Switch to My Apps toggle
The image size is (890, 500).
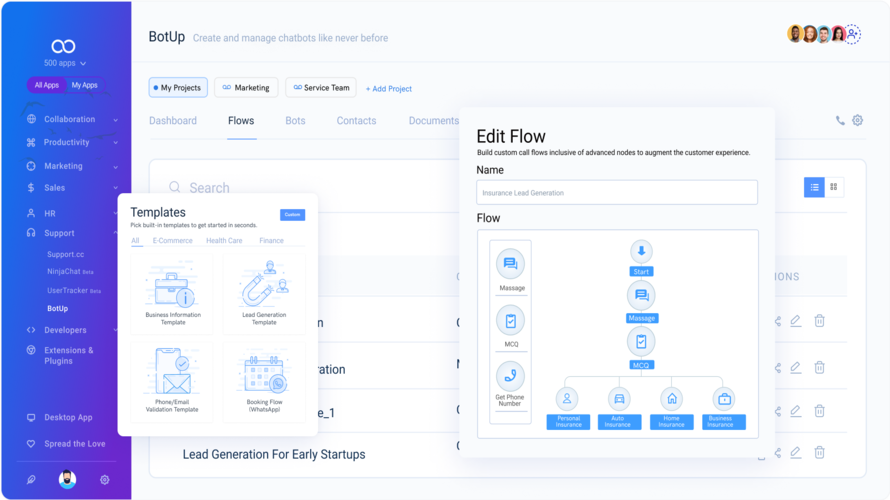[85, 85]
